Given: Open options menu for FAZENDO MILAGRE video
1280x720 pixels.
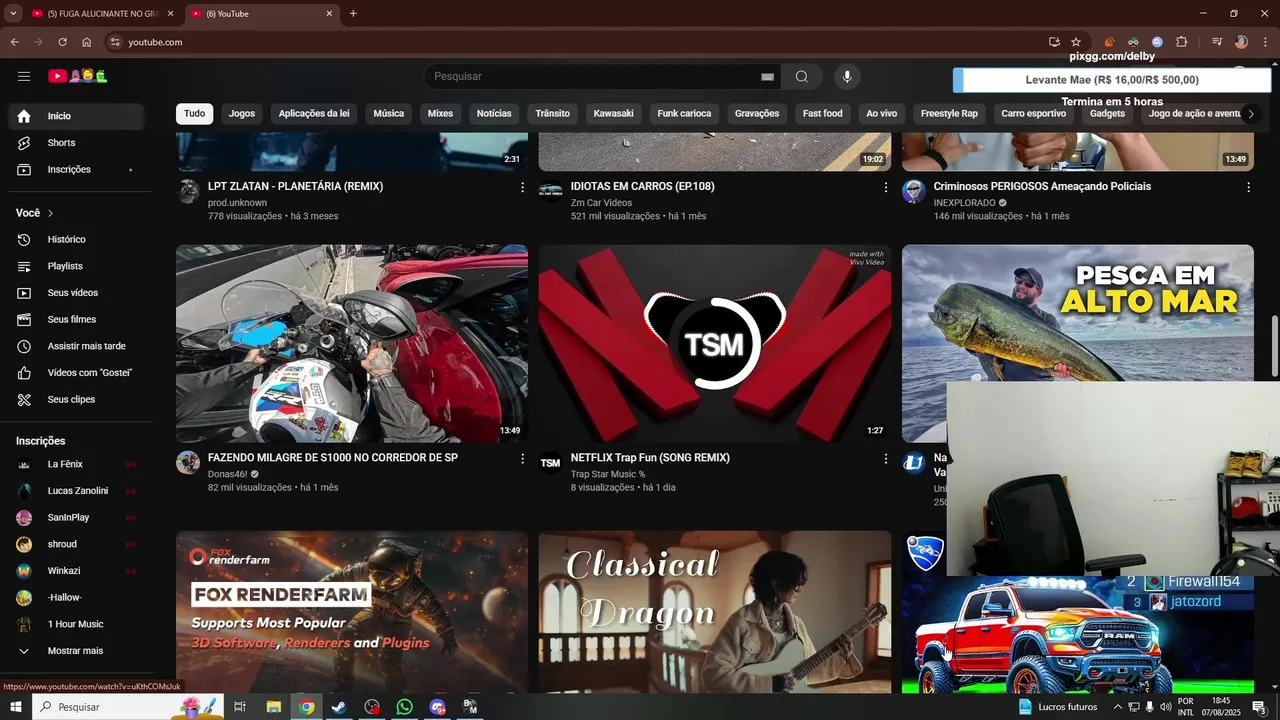Looking at the screenshot, I should 522,458.
